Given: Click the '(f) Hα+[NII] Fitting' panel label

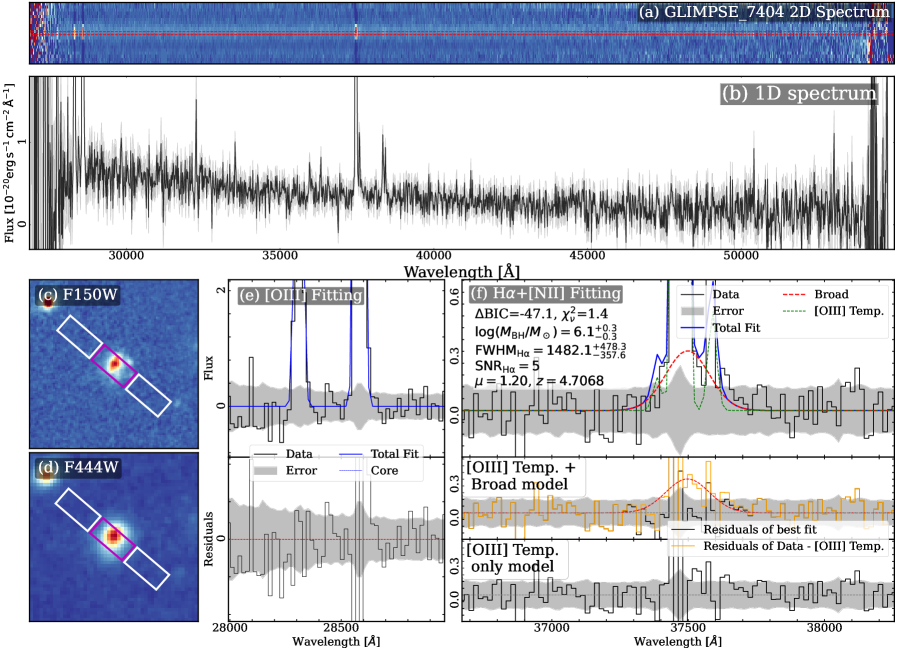Looking at the screenshot, I should click(x=546, y=294).
